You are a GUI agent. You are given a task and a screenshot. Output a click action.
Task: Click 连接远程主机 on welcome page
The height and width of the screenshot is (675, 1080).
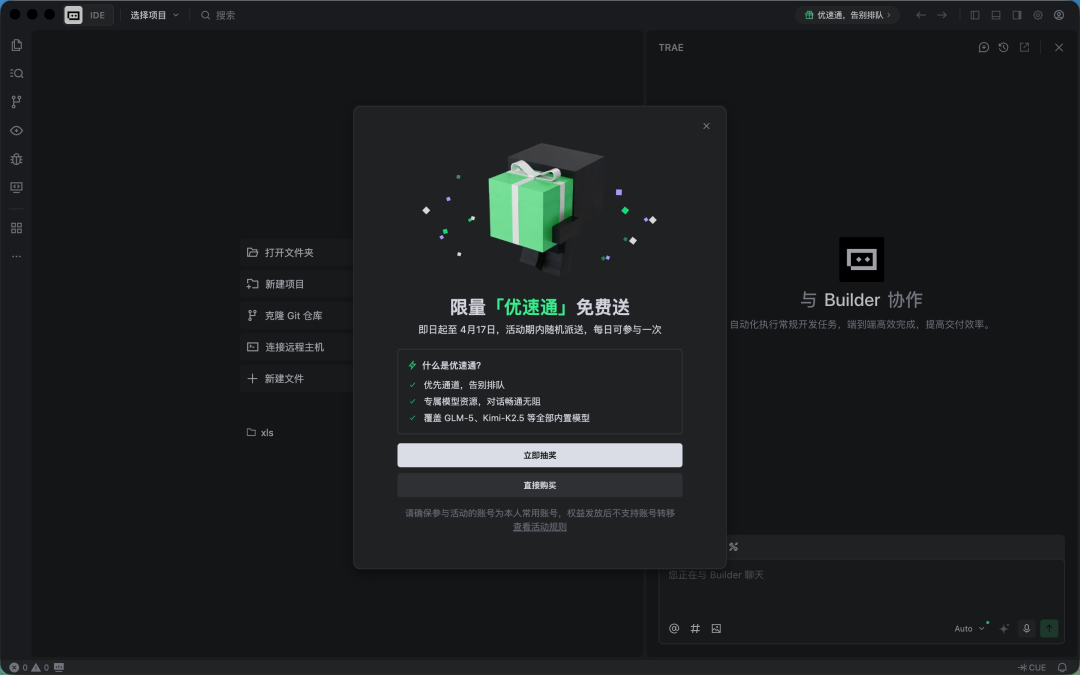[297, 347]
